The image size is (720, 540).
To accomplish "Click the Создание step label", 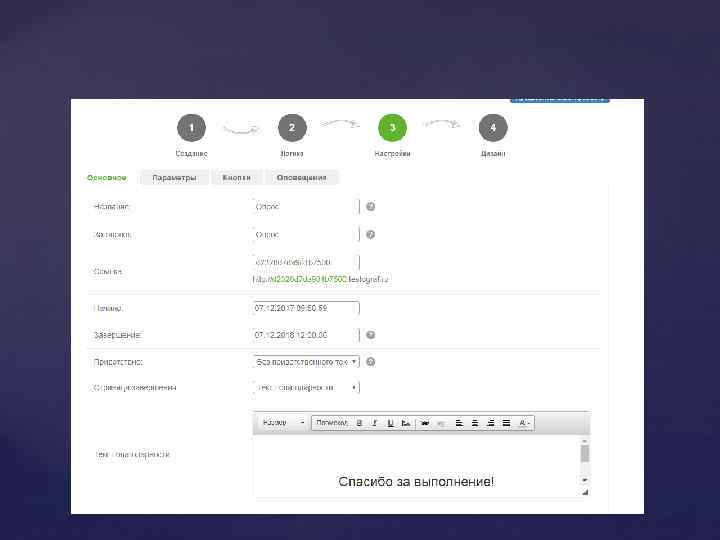I will click(191, 153).
